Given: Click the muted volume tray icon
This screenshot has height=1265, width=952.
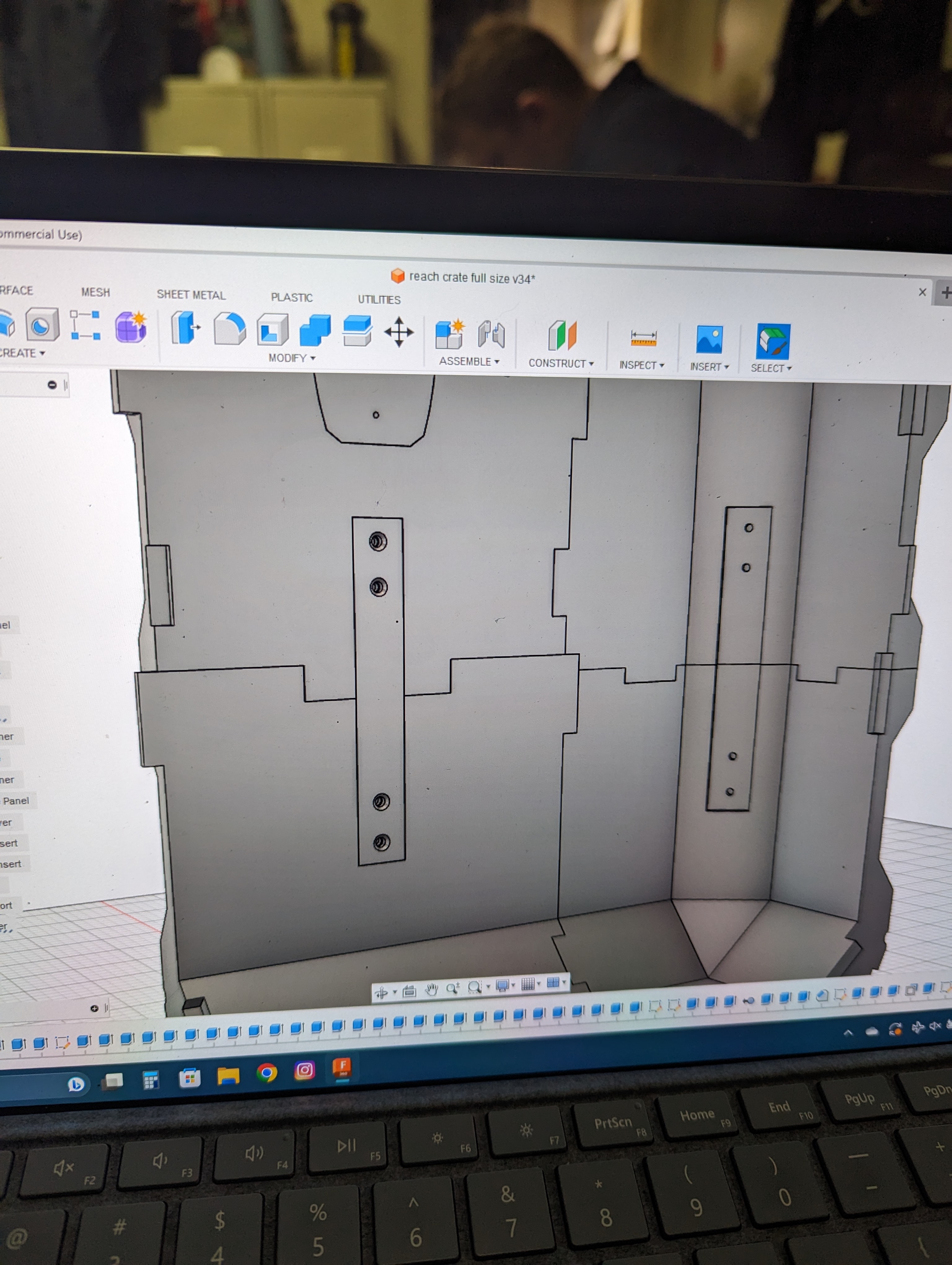Looking at the screenshot, I should point(936,1026).
